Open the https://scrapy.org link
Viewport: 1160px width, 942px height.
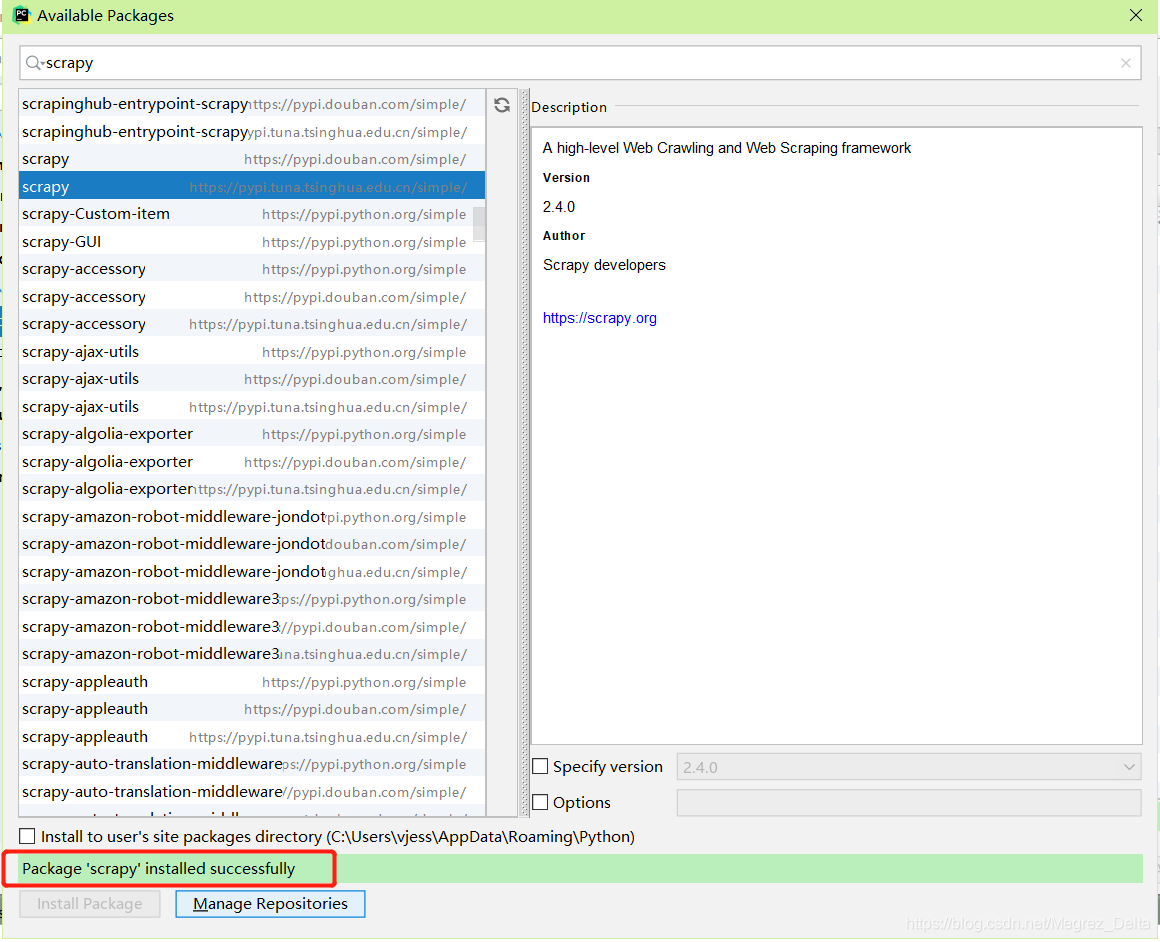[599, 318]
